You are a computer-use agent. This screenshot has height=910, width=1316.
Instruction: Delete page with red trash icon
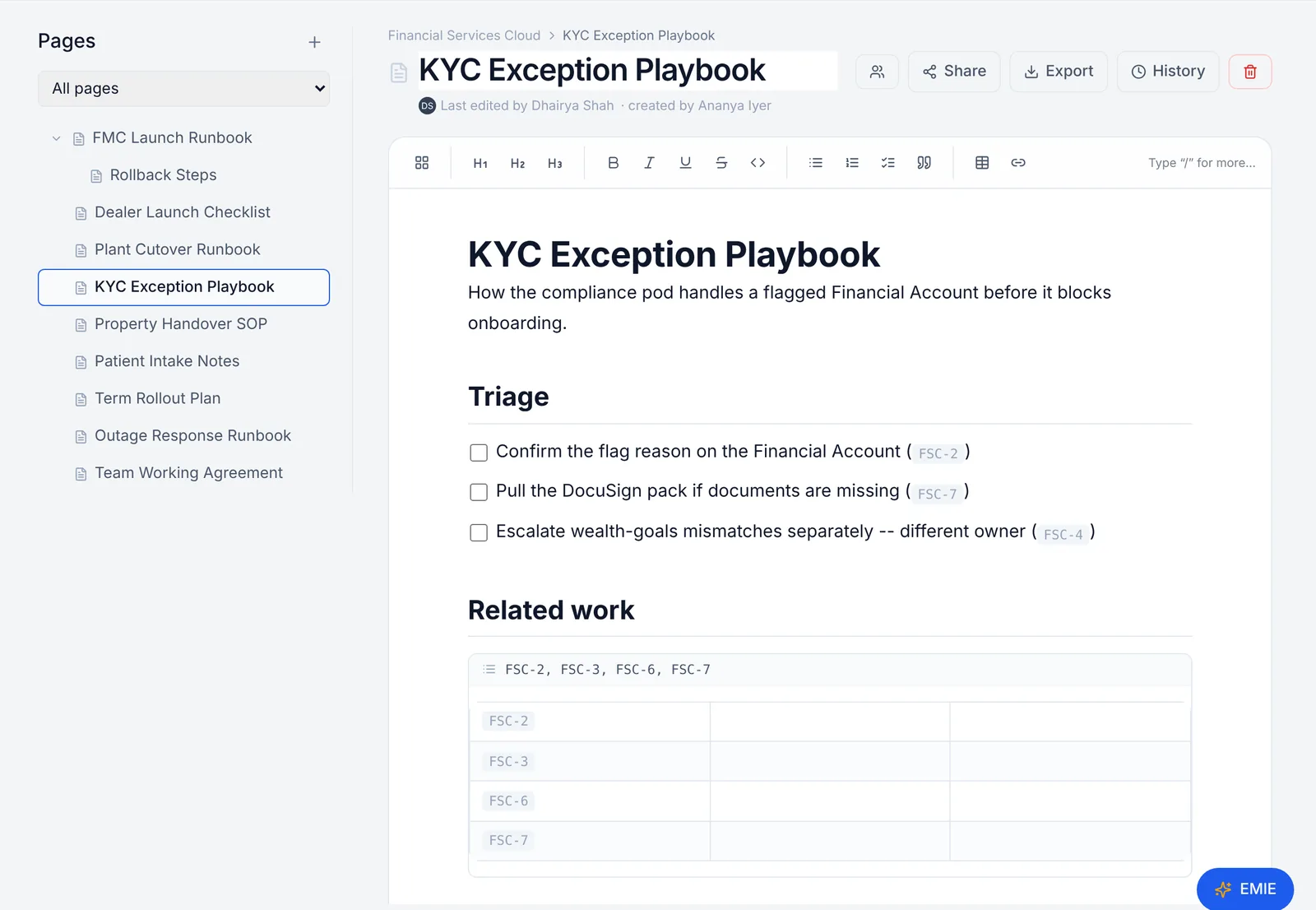[x=1250, y=72]
